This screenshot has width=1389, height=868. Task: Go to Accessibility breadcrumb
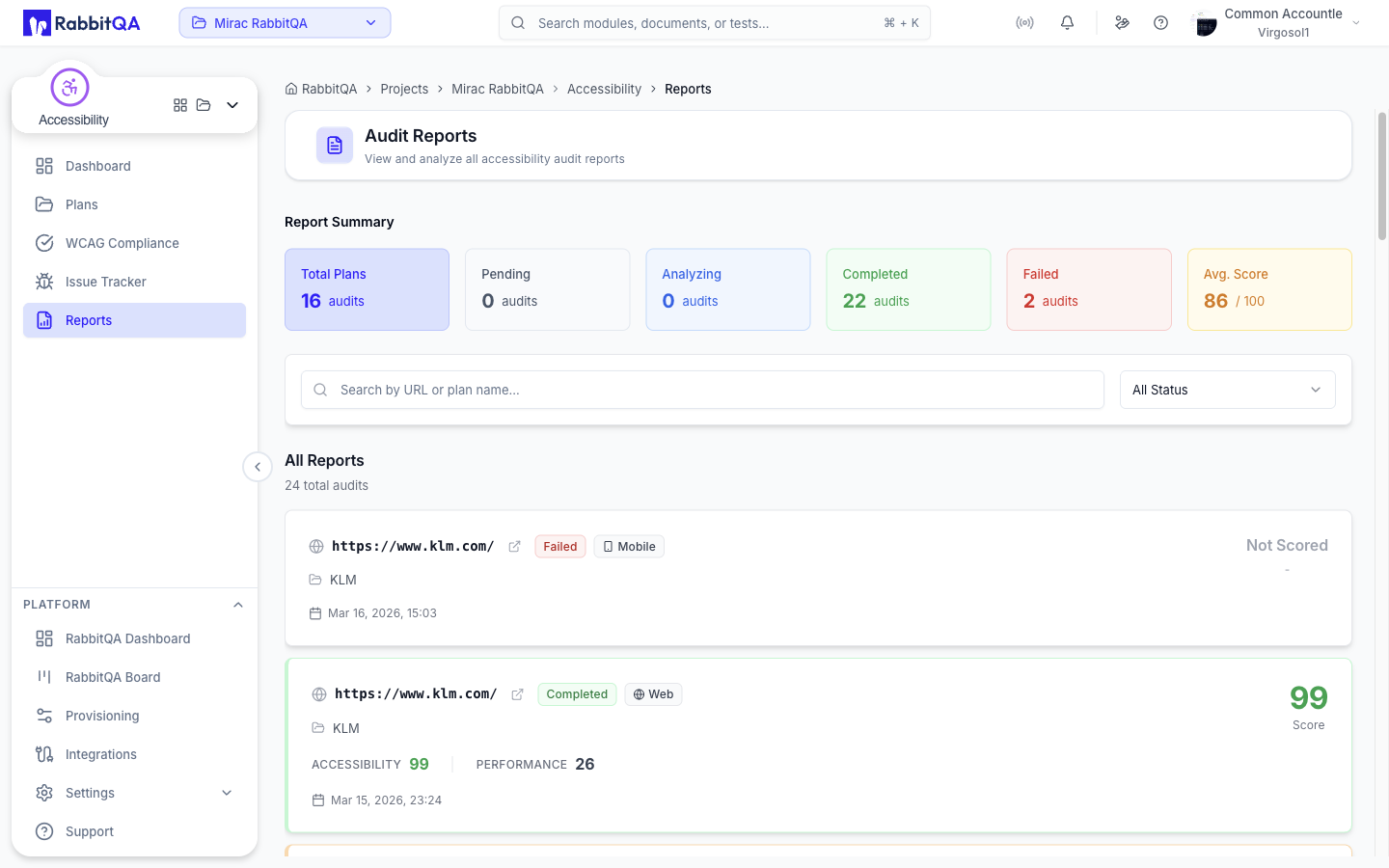(604, 89)
